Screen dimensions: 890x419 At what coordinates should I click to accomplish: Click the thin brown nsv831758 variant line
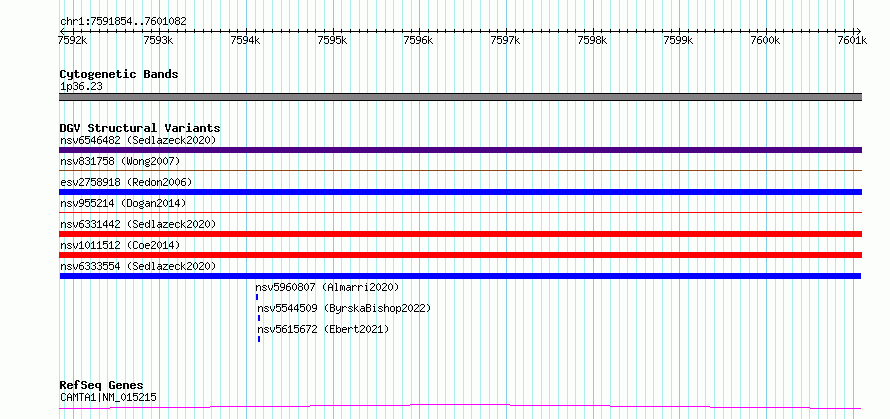[460, 171]
